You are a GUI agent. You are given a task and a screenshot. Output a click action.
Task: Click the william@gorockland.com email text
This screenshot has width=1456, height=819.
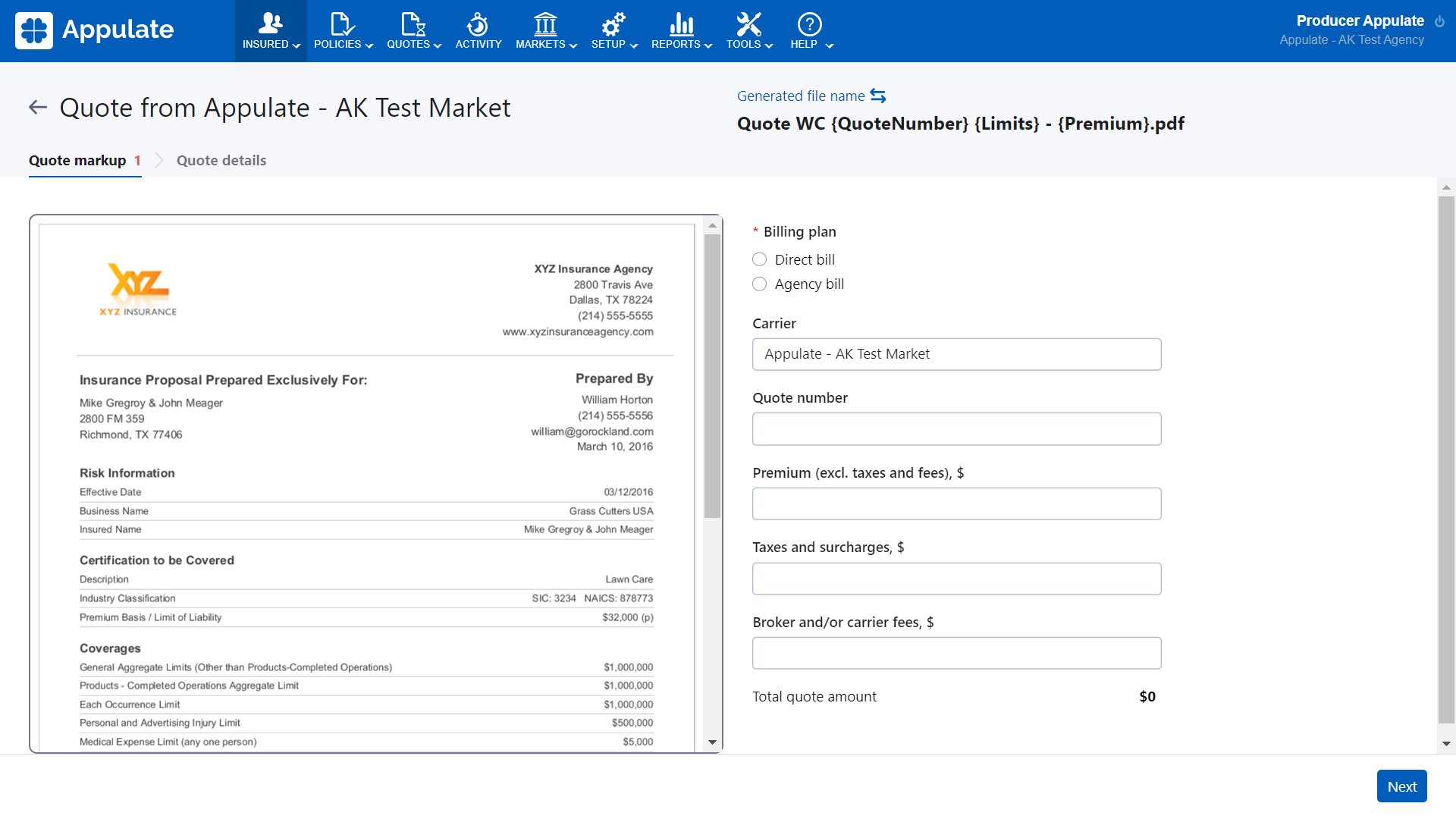point(592,431)
